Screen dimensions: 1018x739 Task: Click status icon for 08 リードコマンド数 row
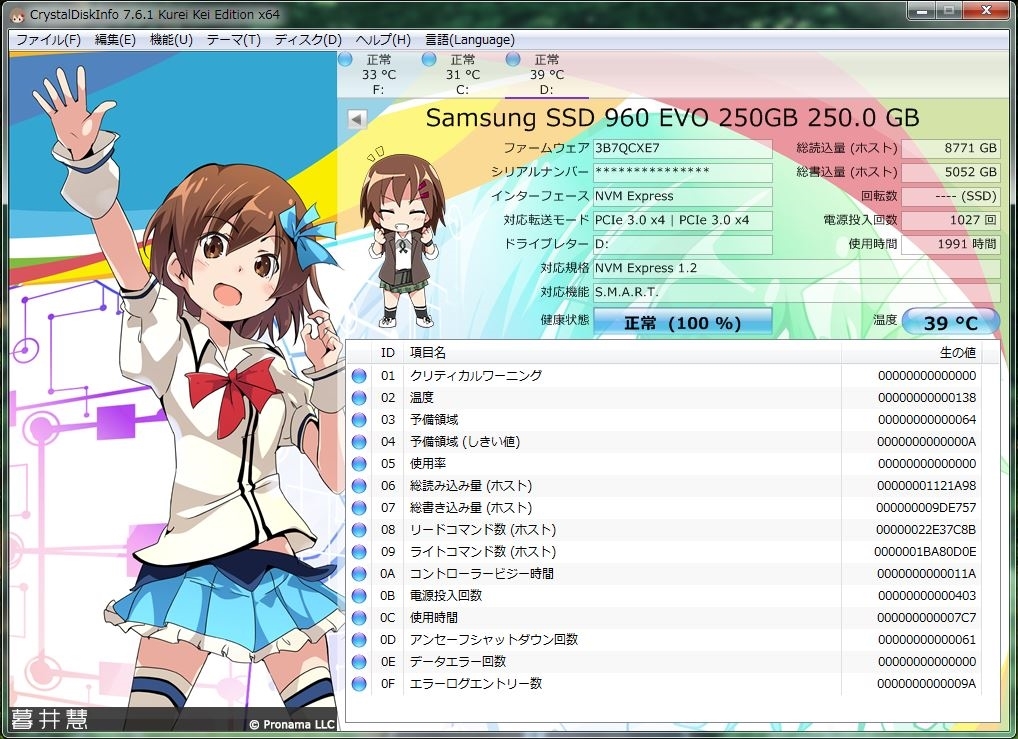tap(359, 530)
